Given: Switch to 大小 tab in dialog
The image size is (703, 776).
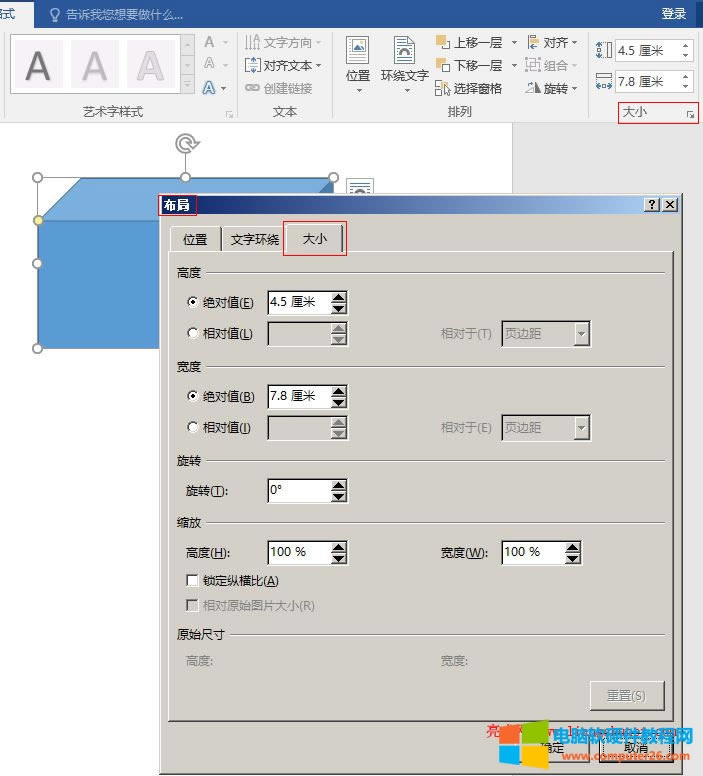Looking at the screenshot, I should 315,239.
